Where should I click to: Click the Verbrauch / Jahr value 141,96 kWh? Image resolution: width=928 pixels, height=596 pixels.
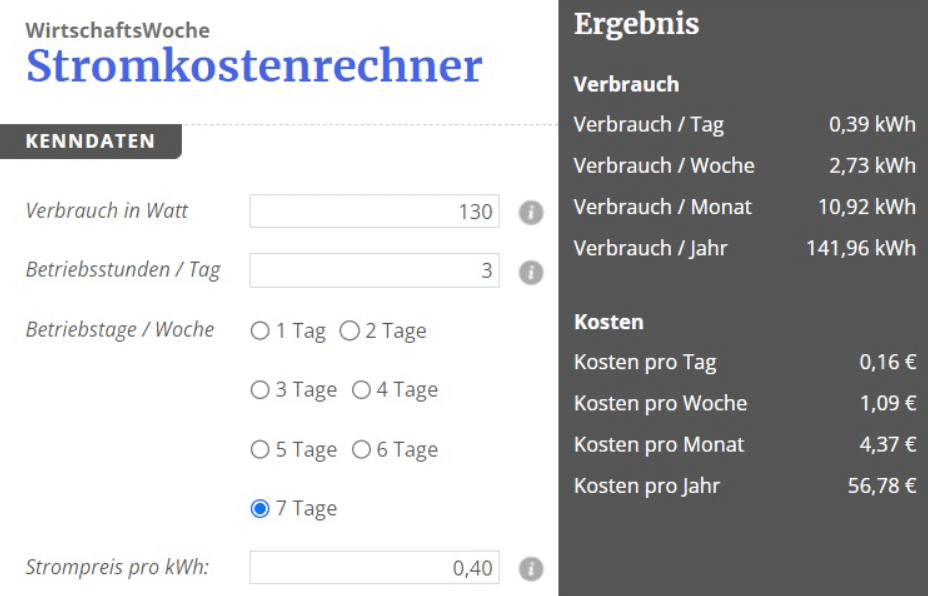coord(861,248)
